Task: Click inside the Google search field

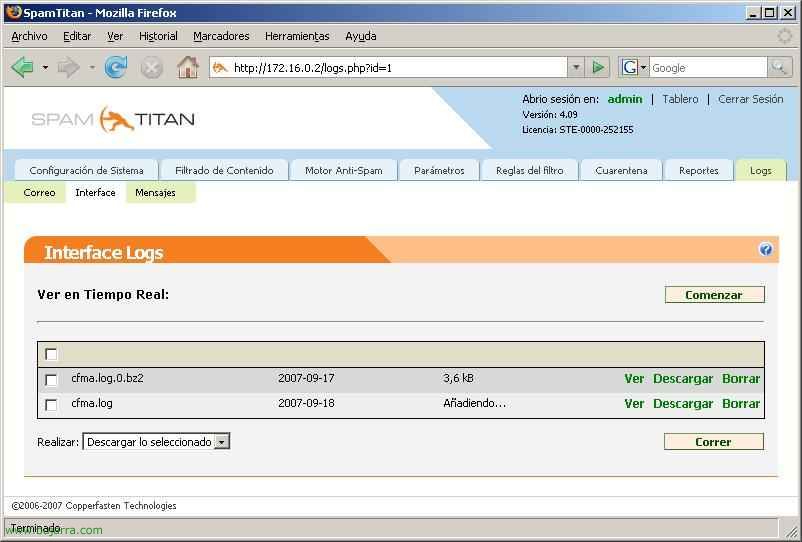Action: point(708,67)
